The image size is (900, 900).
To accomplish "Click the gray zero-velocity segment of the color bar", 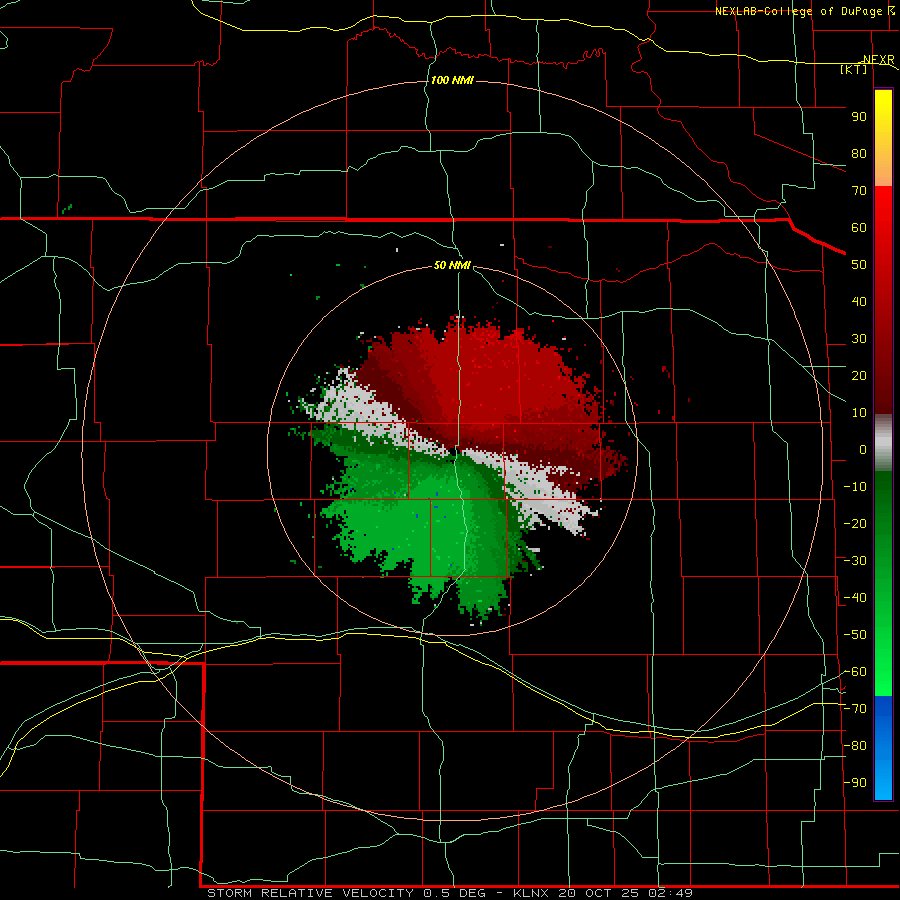I will (883, 443).
